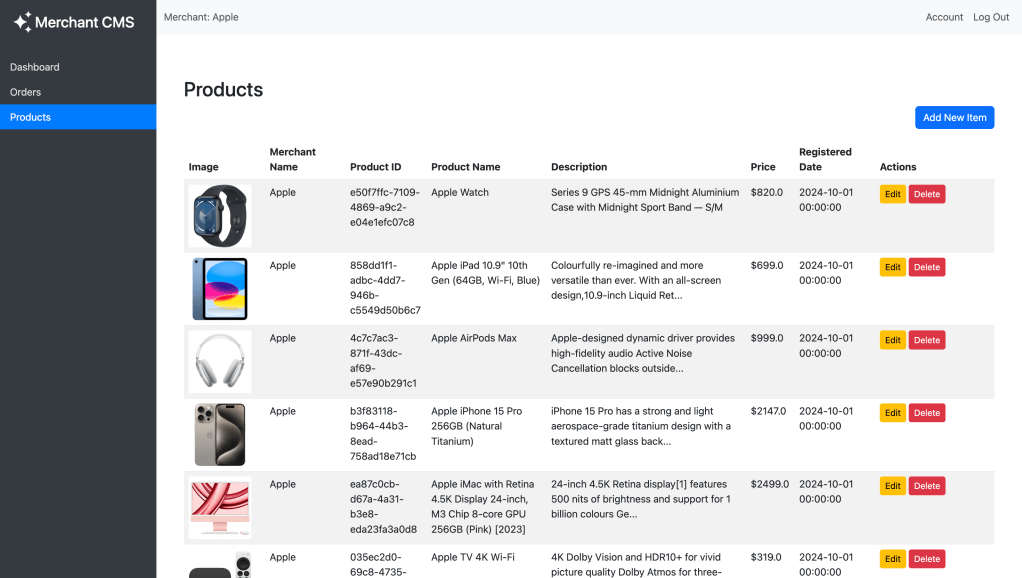The width and height of the screenshot is (1022, 578).
Task: Open the pink iMac product image
Action: point(219,507)
